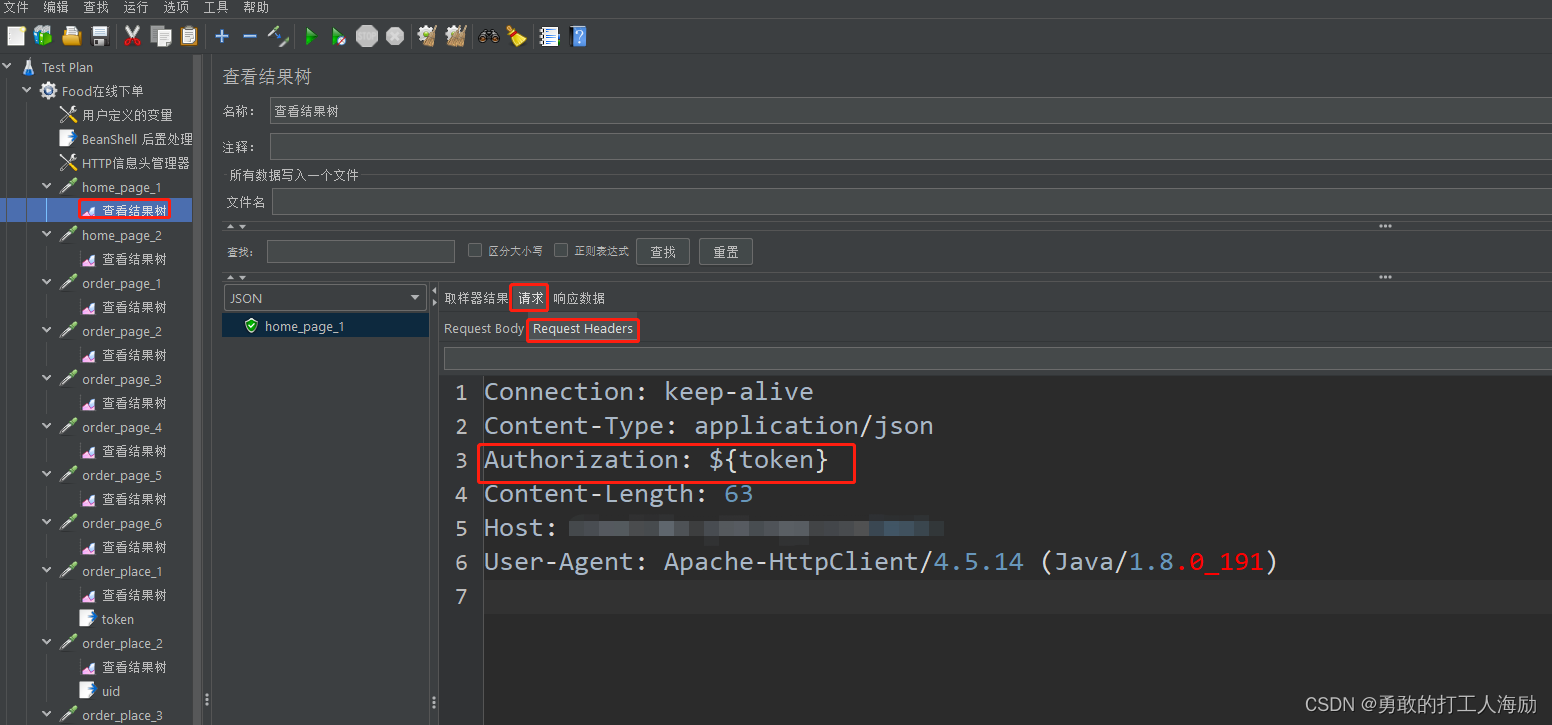1552x725 pixels.
Task: Focus the 文件名 file name field
Action: click(x=911, y=202)
